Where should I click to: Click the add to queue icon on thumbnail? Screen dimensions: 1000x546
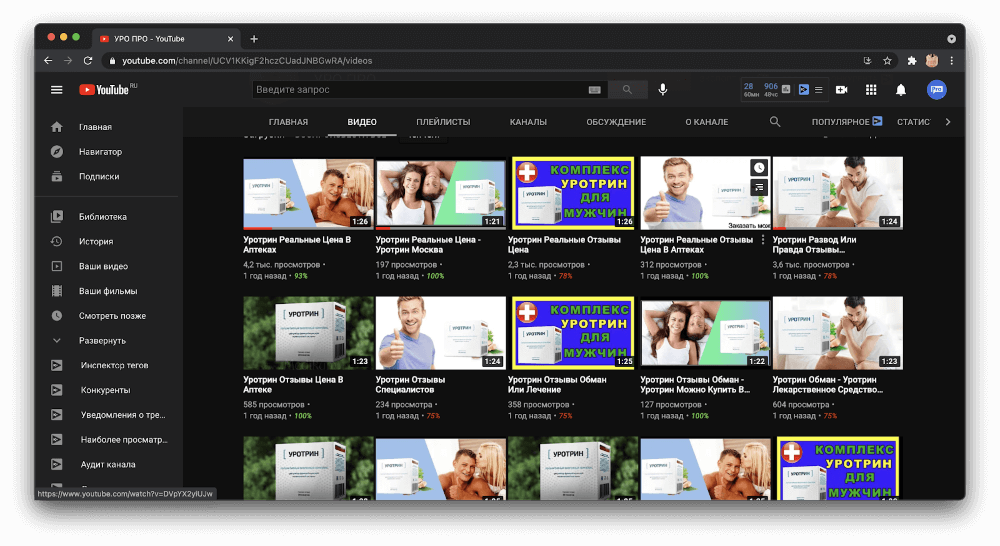point(759,186)
